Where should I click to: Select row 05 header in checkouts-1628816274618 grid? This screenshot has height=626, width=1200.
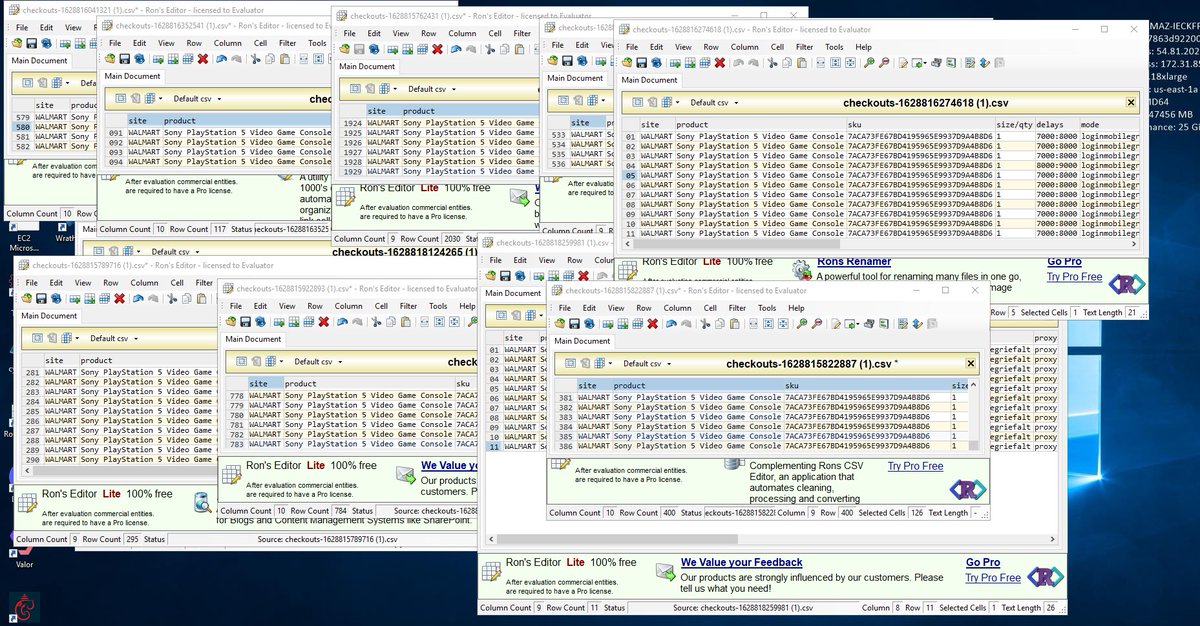click(630, 175)
